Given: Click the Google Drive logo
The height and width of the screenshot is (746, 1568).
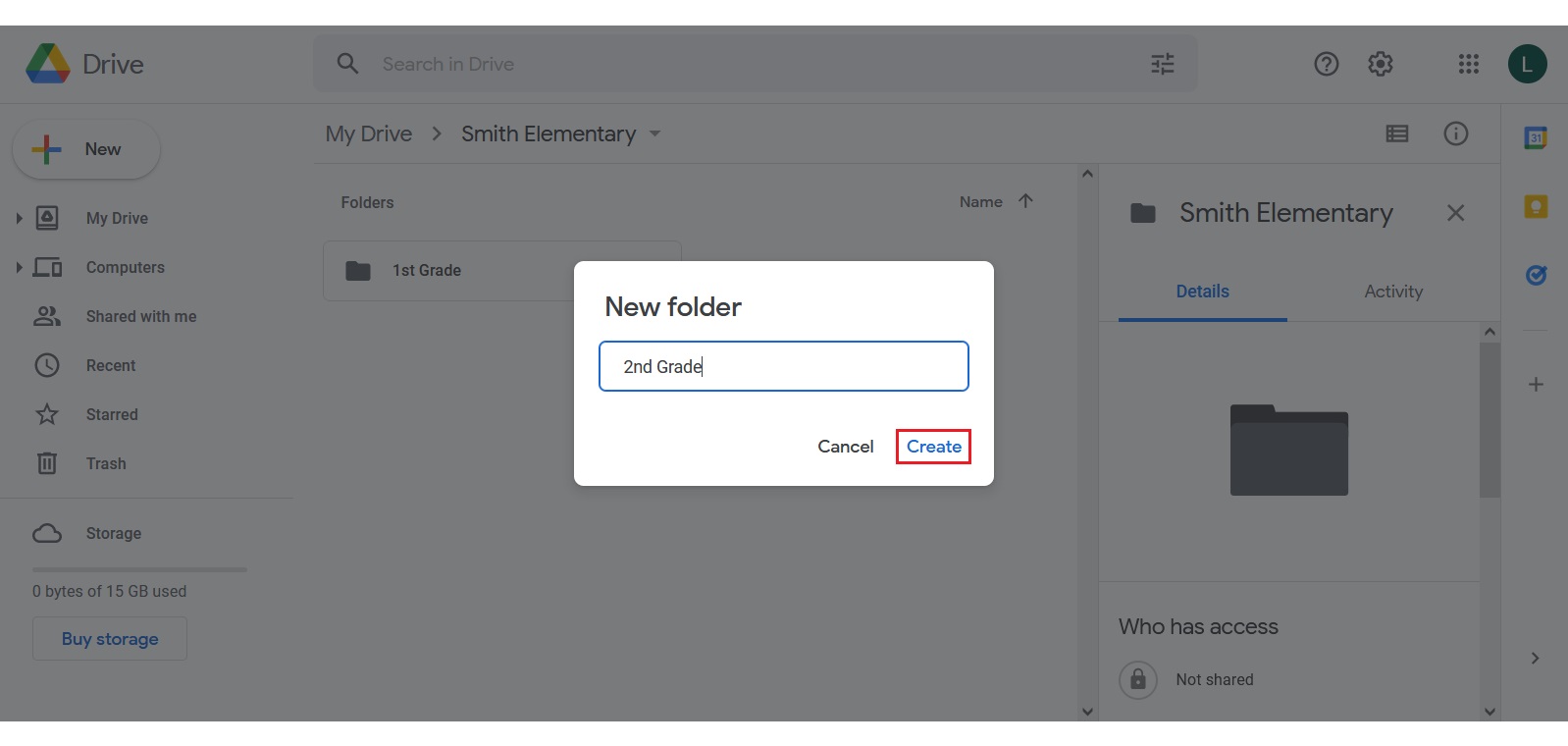Looking at the screenshot, I should point(48,64).
